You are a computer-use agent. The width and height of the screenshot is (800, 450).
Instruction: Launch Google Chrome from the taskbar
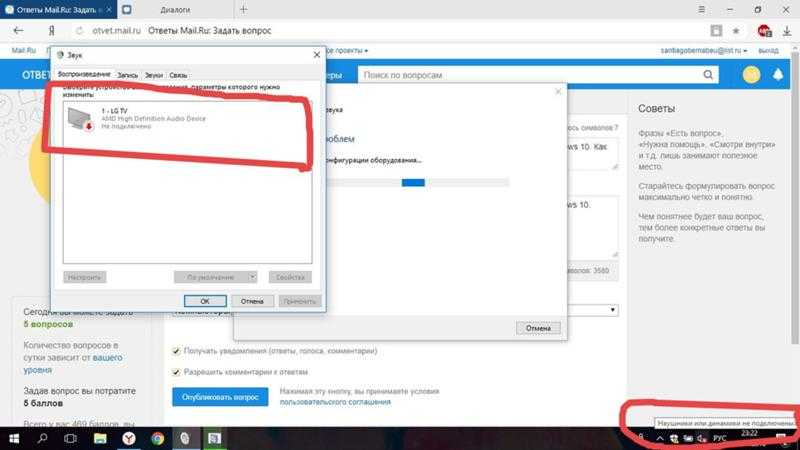pyautogui.click(x=157, y=438)
